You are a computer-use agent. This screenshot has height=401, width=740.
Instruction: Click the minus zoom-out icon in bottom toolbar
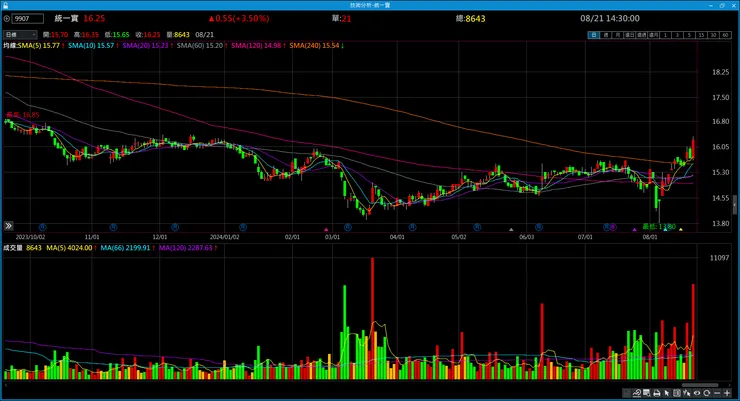coord(717,393)
